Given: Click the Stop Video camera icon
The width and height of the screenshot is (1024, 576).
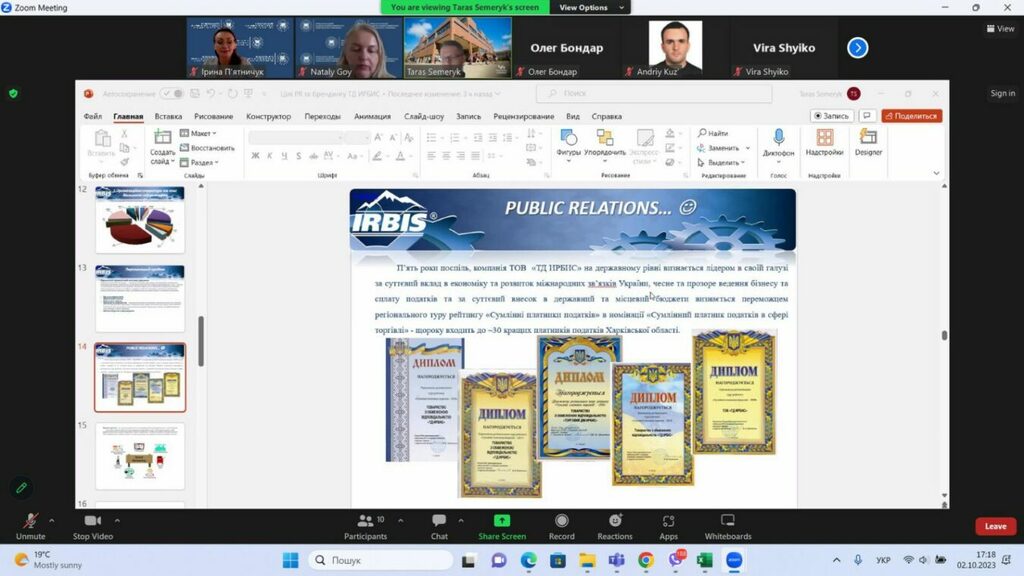Looking at the screenshot, I should pos(93,522).
